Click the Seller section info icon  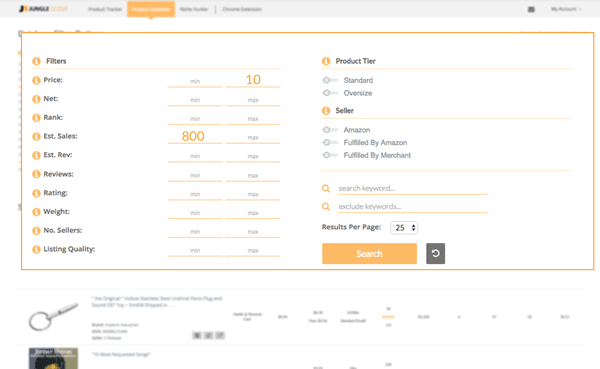pyautogui.click(x=326, y=111)
